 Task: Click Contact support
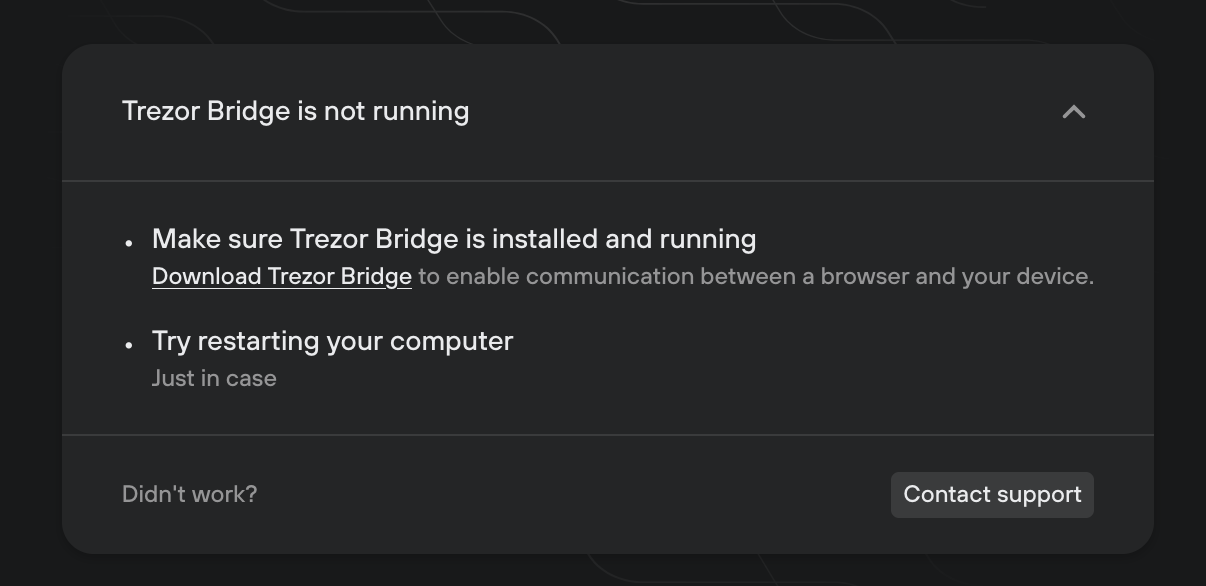tap(991, 494)
